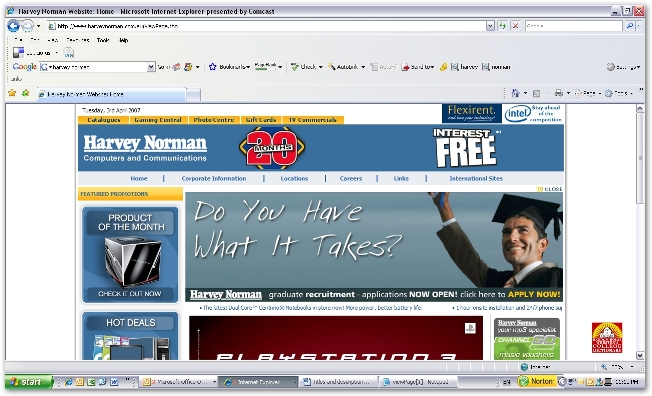This screenshot has height=396, width=652.
Task: Open the Edit menu
Action: (35, 40)
